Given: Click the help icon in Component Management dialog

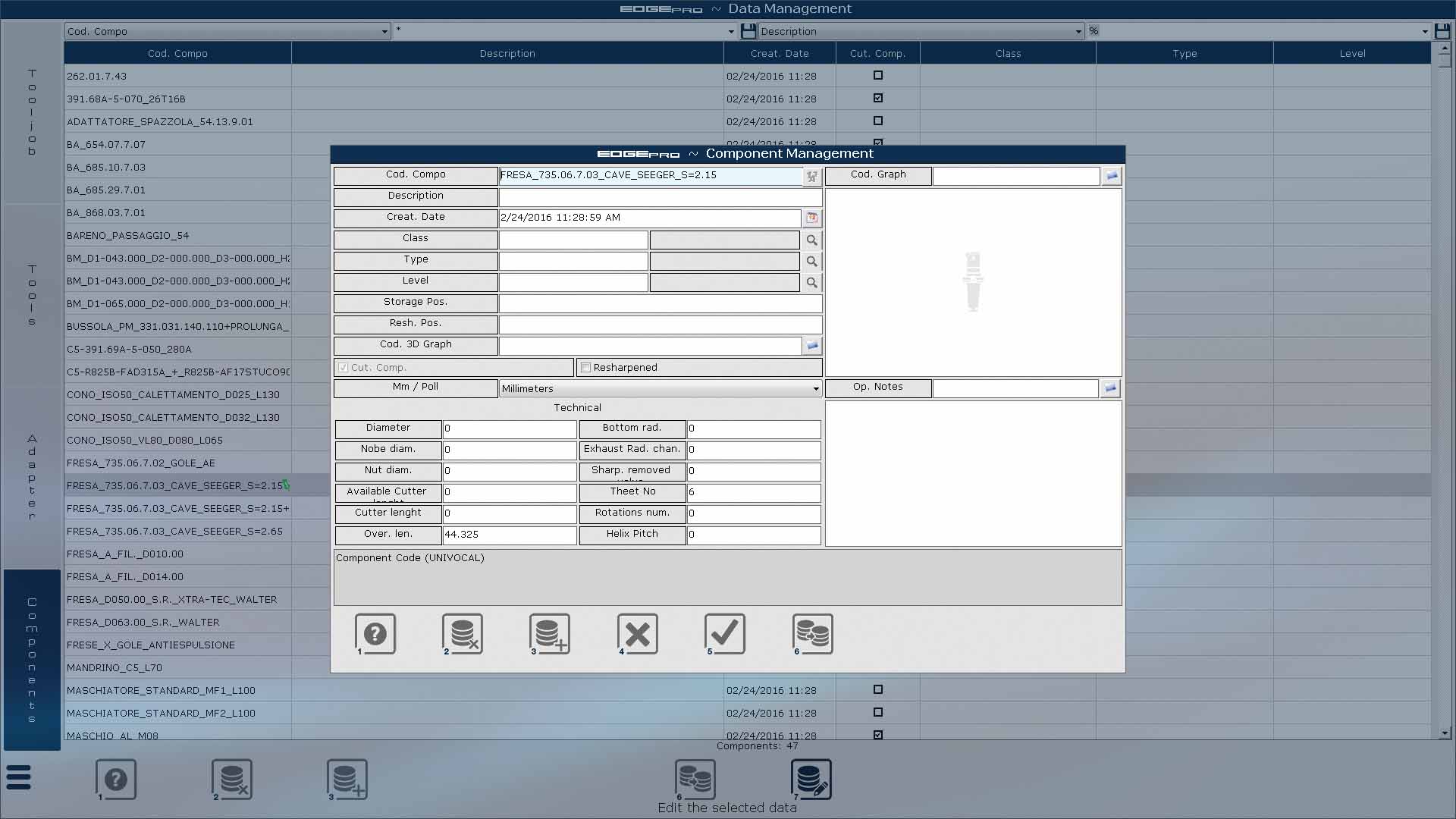Looking at the screenshot, I should click(375, 634).
